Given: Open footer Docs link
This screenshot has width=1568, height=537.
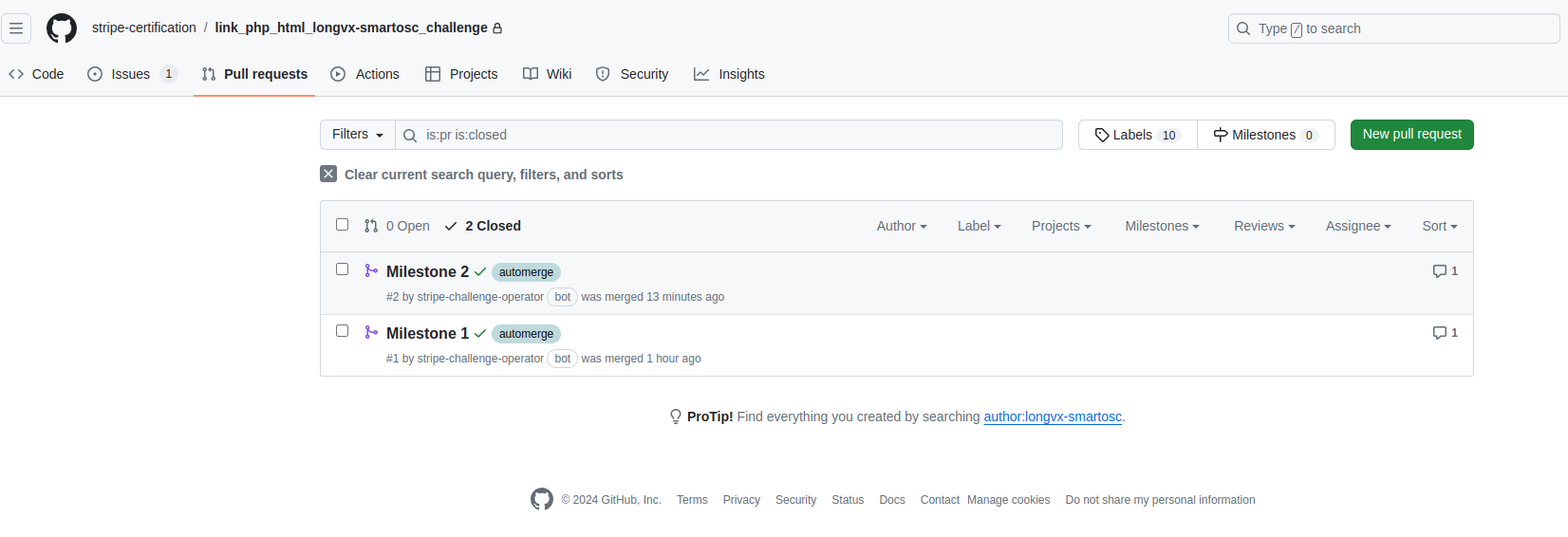Looking at the screenshot, I should tap(892, 500).
